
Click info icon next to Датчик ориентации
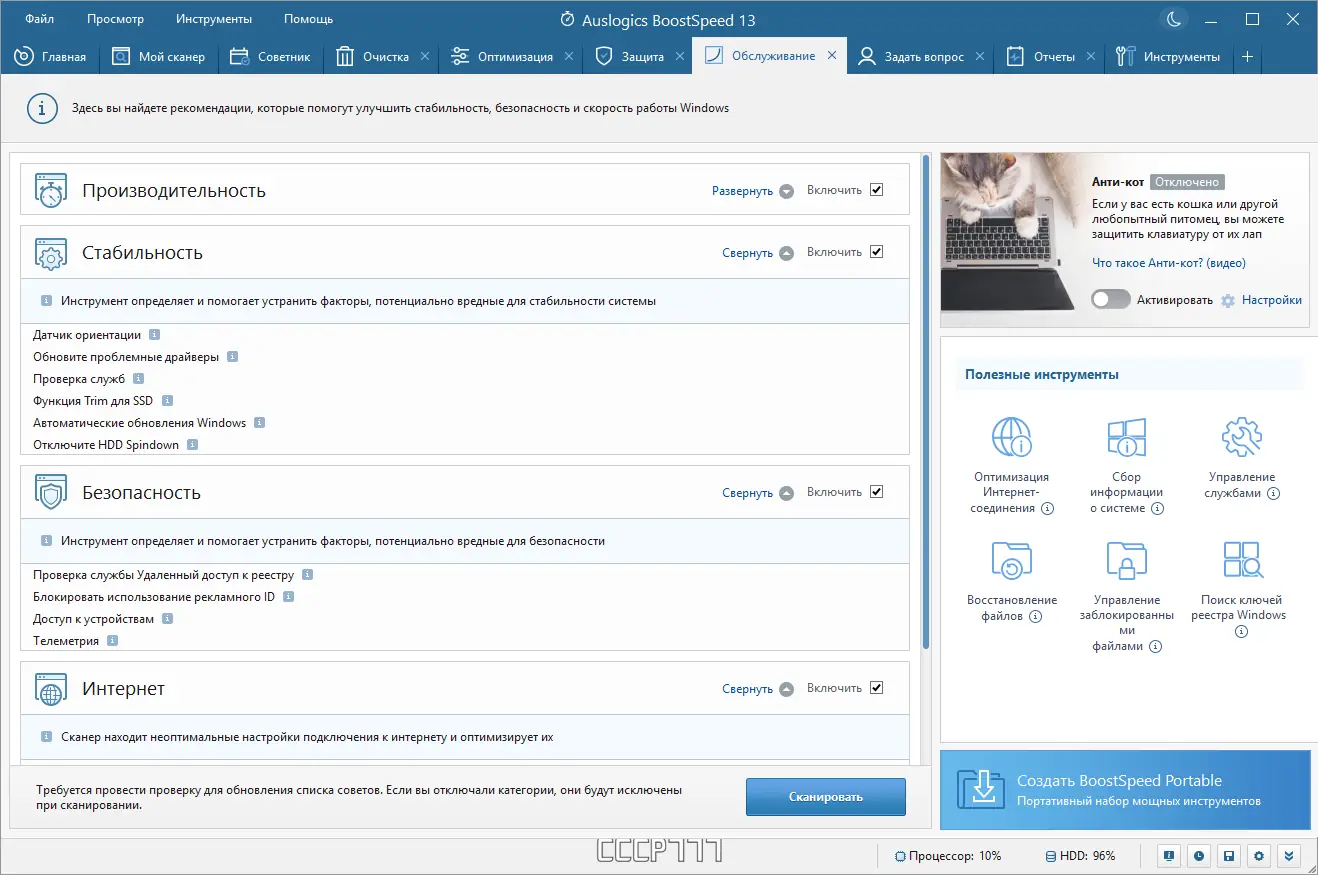155,335
